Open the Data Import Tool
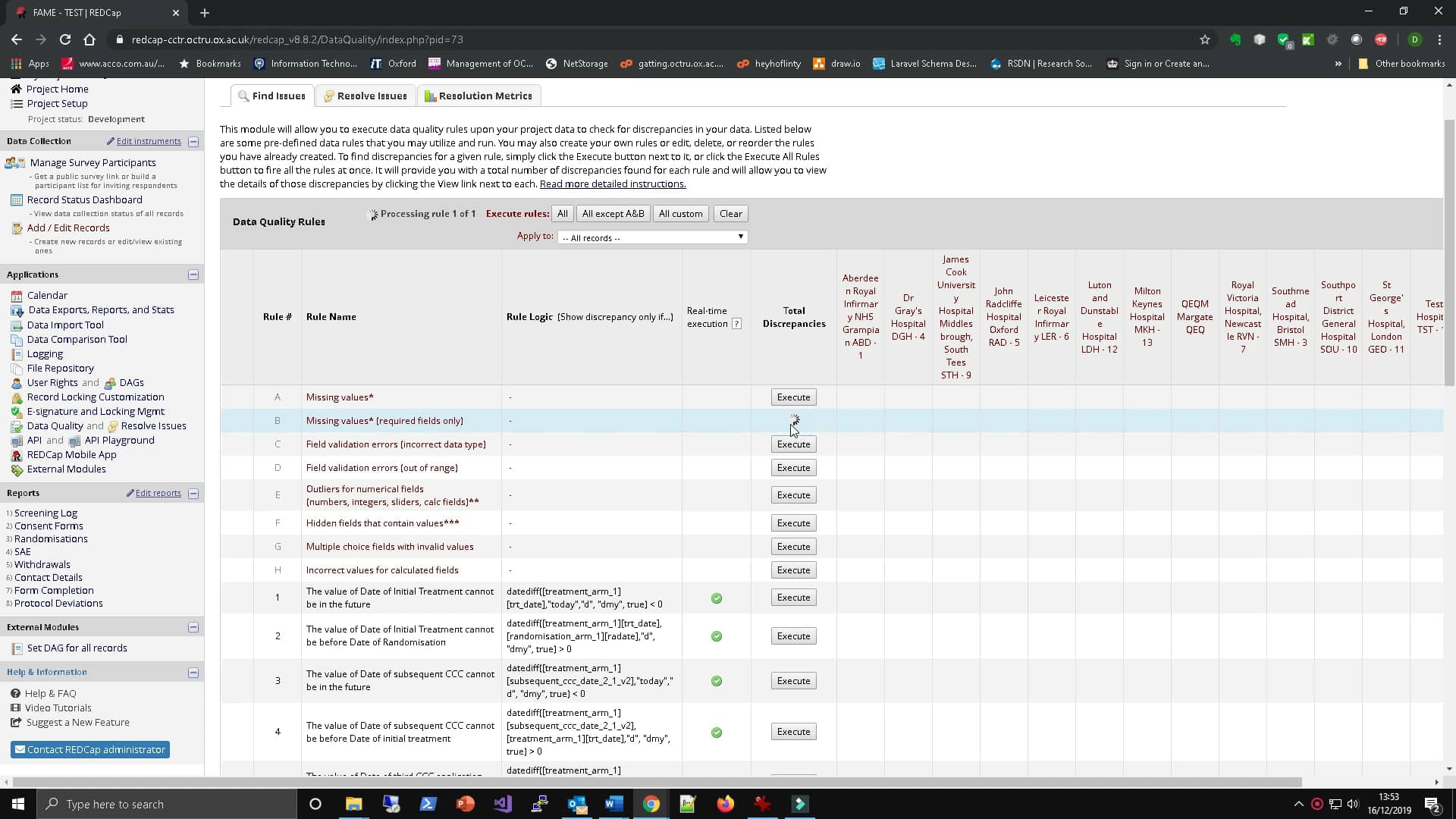The height and width of the screenshot is (819, 1456). click(x=64, y=325)
